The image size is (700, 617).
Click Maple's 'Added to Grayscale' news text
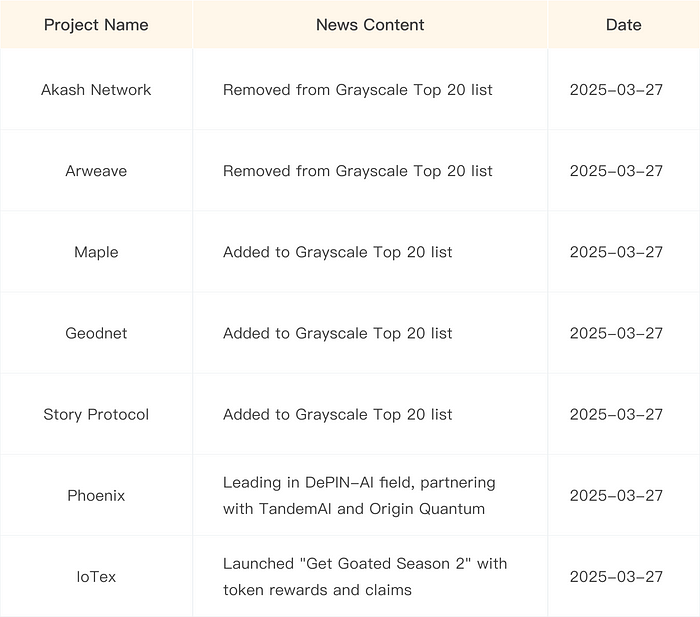(337, 252)
